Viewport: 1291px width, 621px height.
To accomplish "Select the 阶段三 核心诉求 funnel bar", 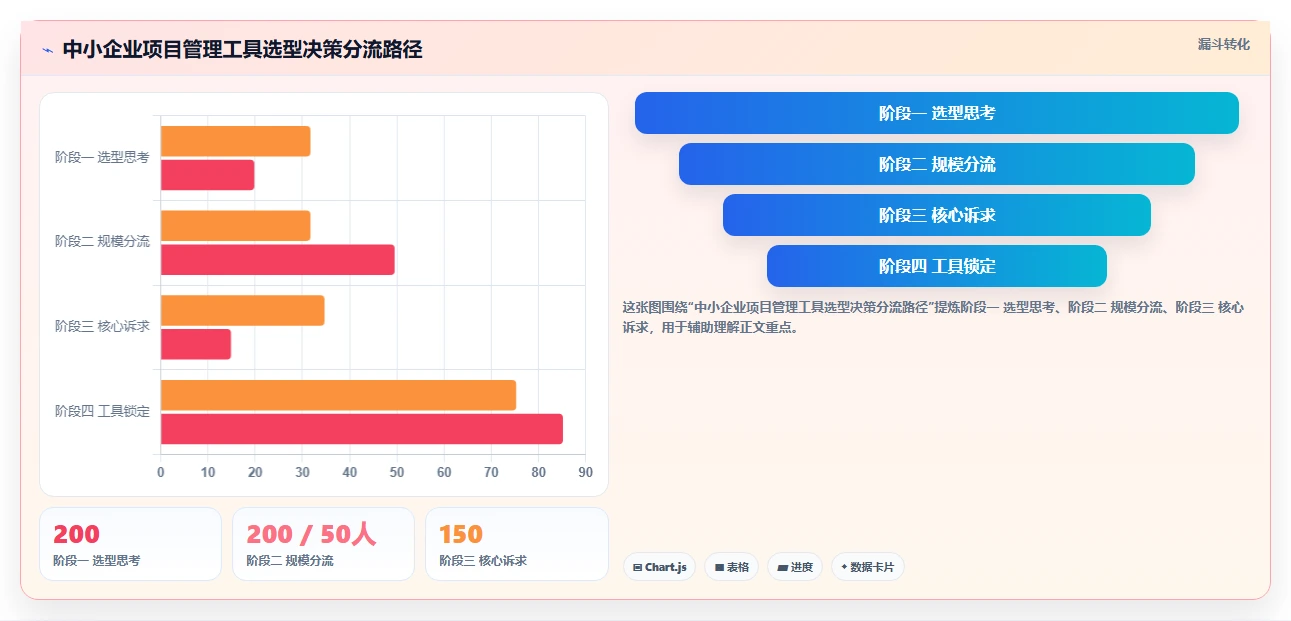I will pyautogui.click(x=937, y=215).
